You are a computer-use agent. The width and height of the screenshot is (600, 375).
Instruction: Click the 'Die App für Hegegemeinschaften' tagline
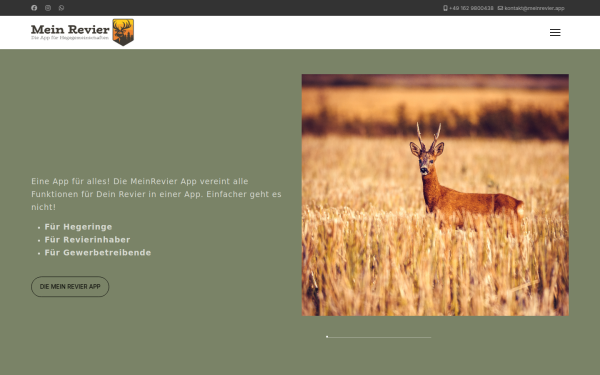(x=70, y=38)
